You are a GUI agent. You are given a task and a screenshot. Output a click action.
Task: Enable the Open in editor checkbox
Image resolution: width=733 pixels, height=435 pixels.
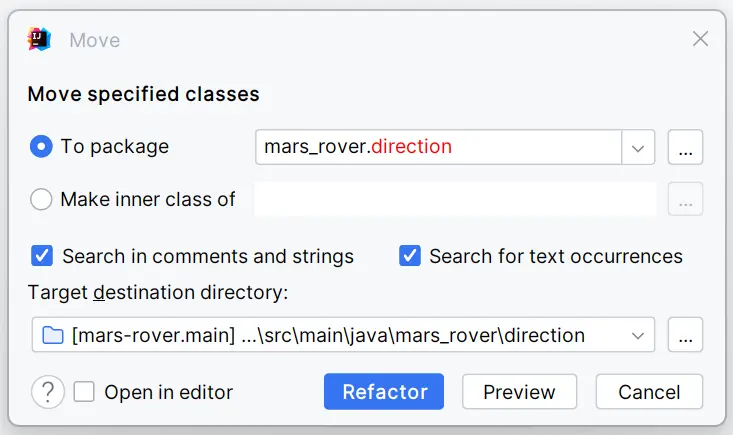click(84, 392)
